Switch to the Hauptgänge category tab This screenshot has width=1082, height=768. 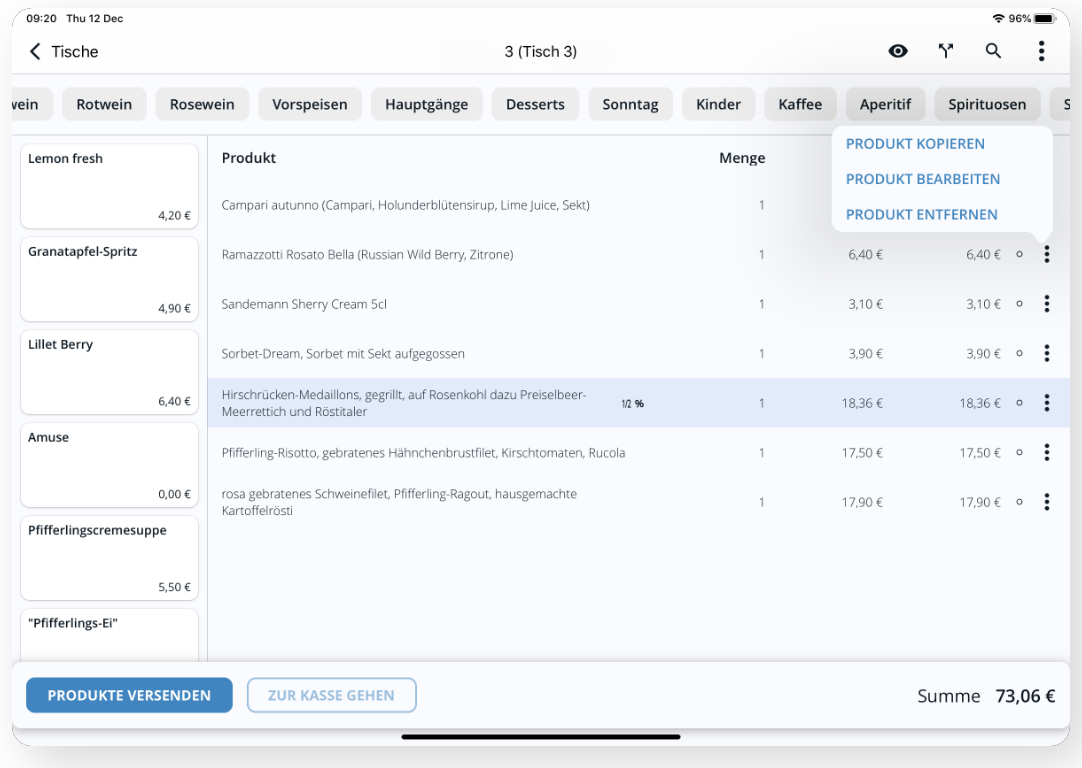(x=426, y=104)
